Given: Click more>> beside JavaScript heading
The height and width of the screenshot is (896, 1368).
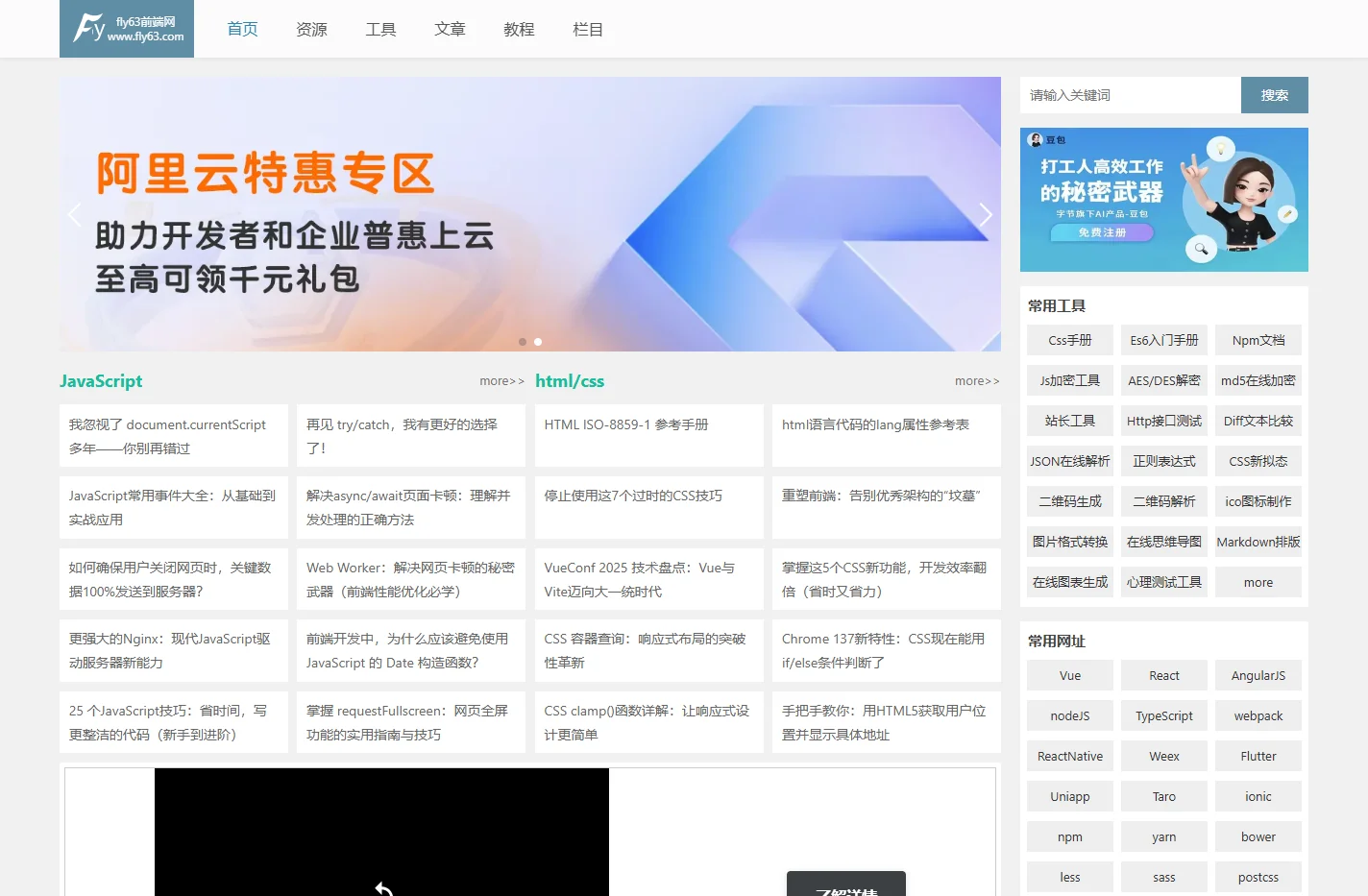Looking at the screenshot, I should tap(501, 381).
